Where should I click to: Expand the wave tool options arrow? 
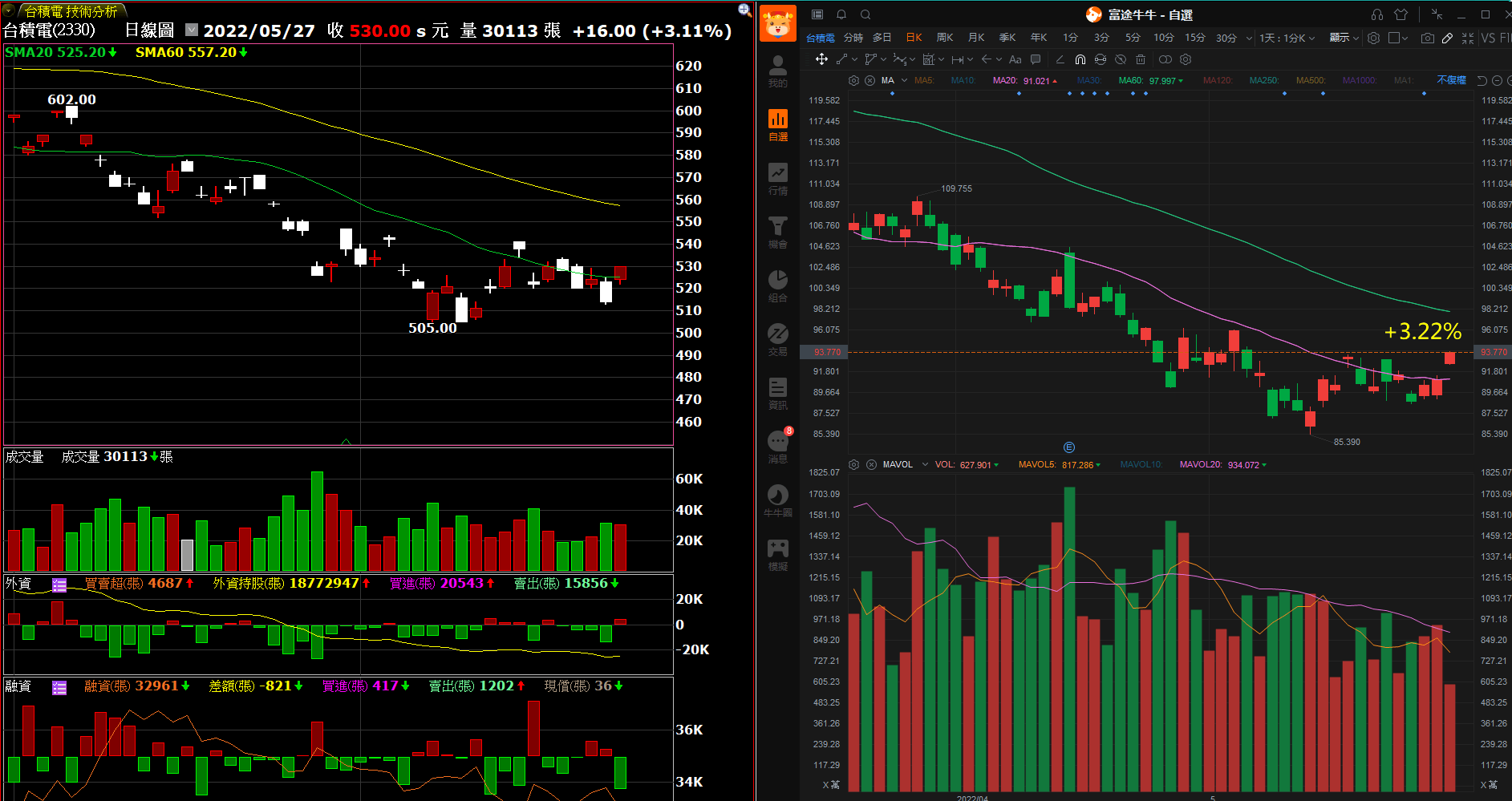point(913,59)
